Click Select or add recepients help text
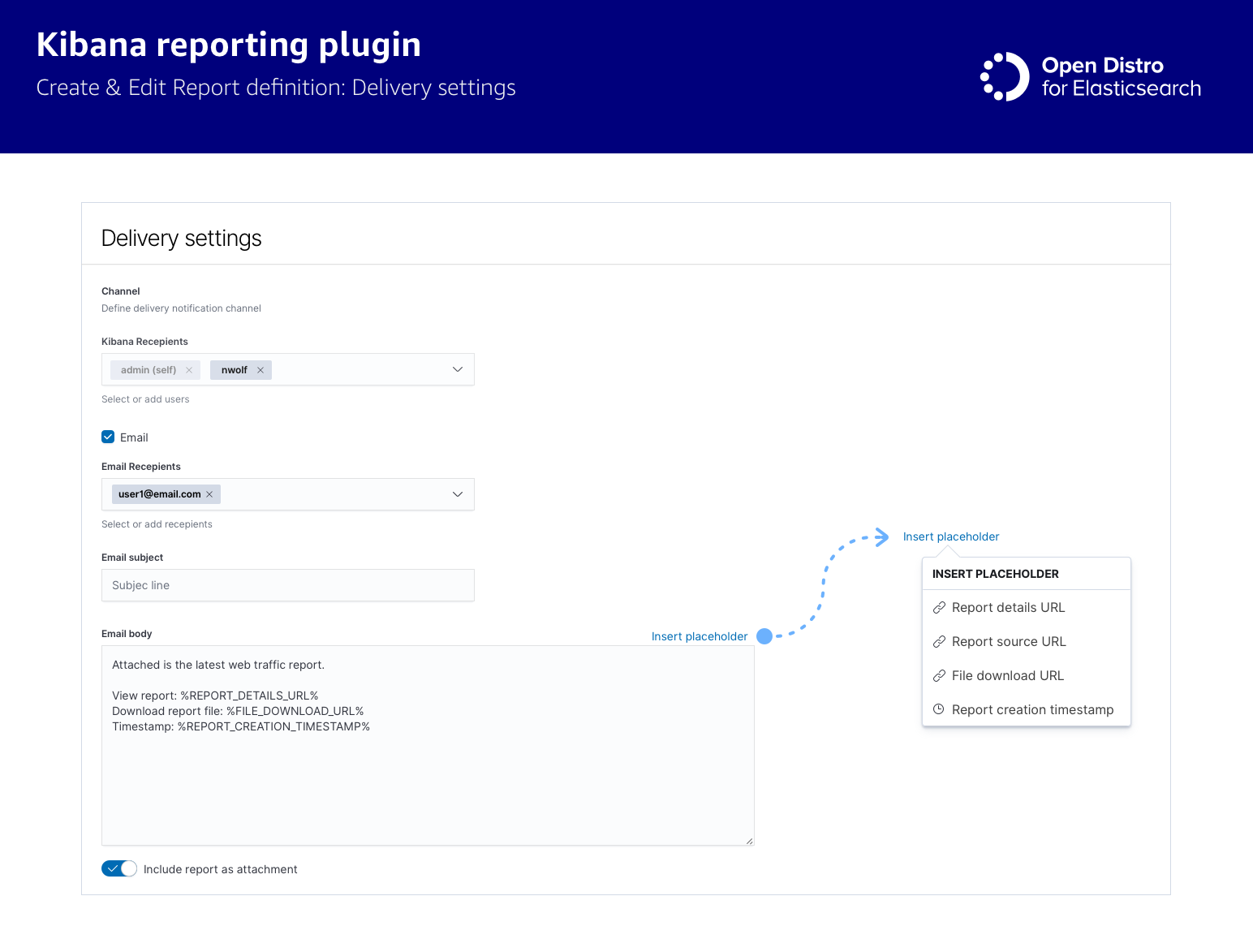The width and height of the screenshot is (1253, 952). pyautogui.click(x=157, y=524)
